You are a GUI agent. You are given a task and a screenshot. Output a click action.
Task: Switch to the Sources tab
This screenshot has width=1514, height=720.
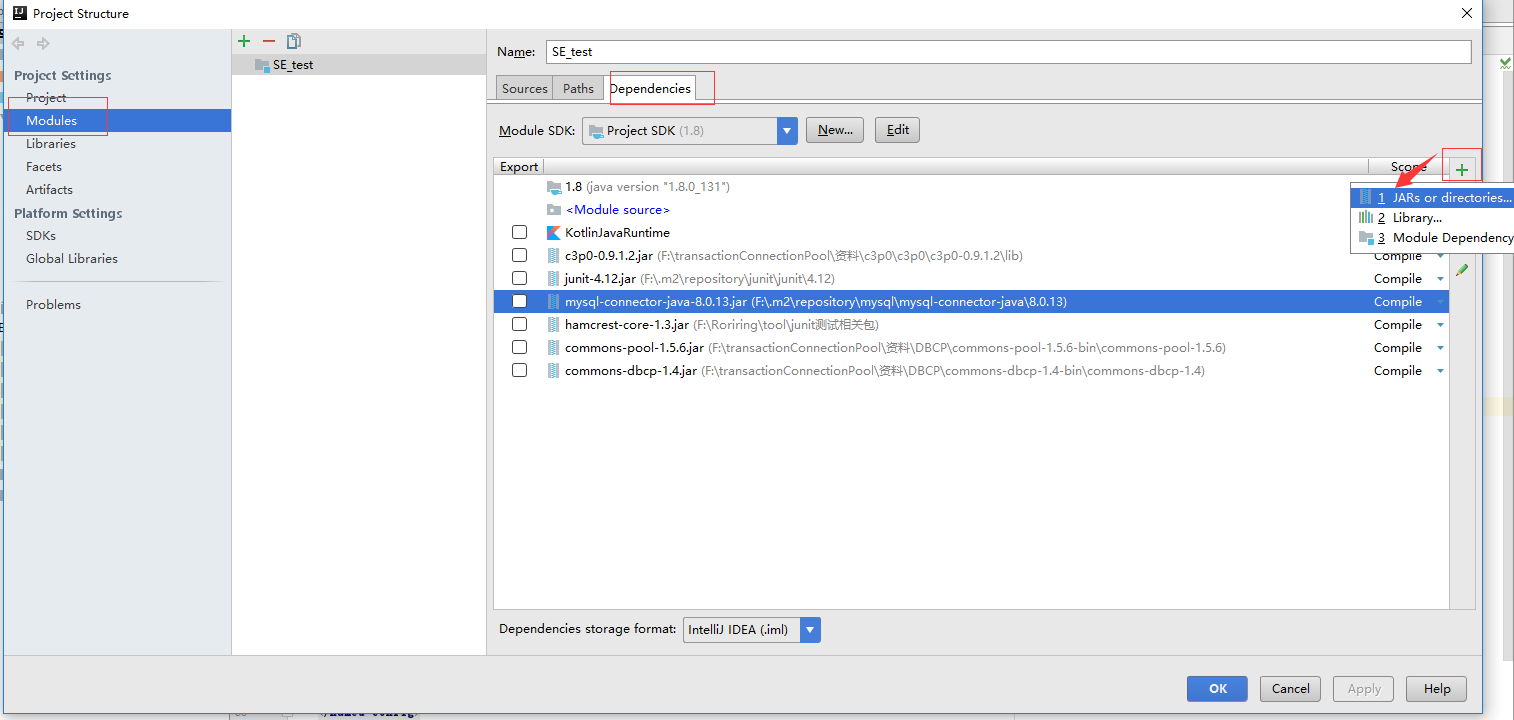pyautogui.click(x=525, y=88)
